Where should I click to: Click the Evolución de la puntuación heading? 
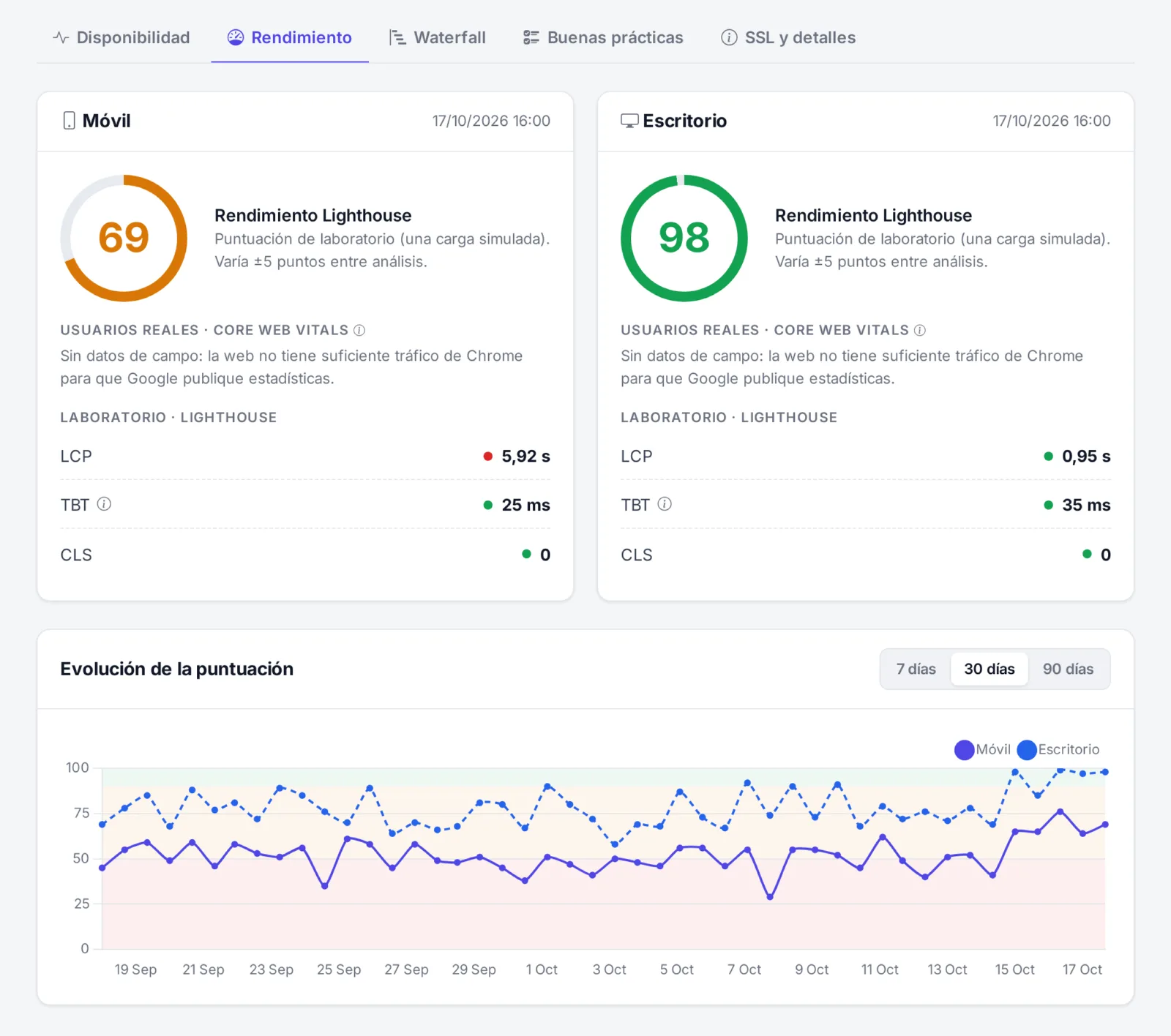[x=176, y=669]
